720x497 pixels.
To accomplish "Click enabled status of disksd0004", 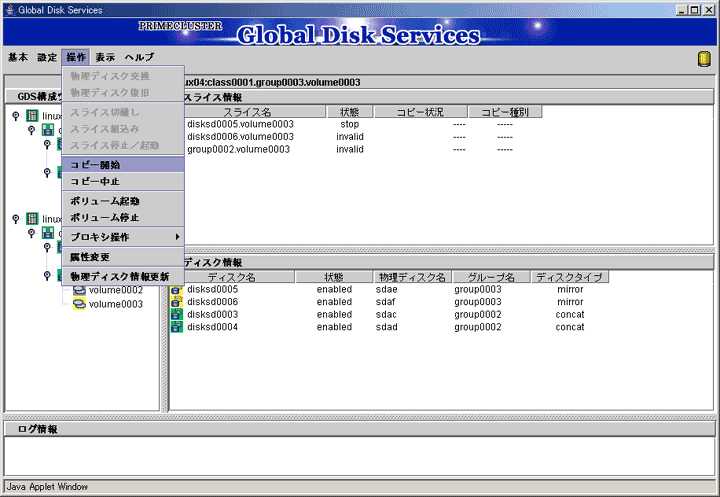I will (x=334, y=327).
